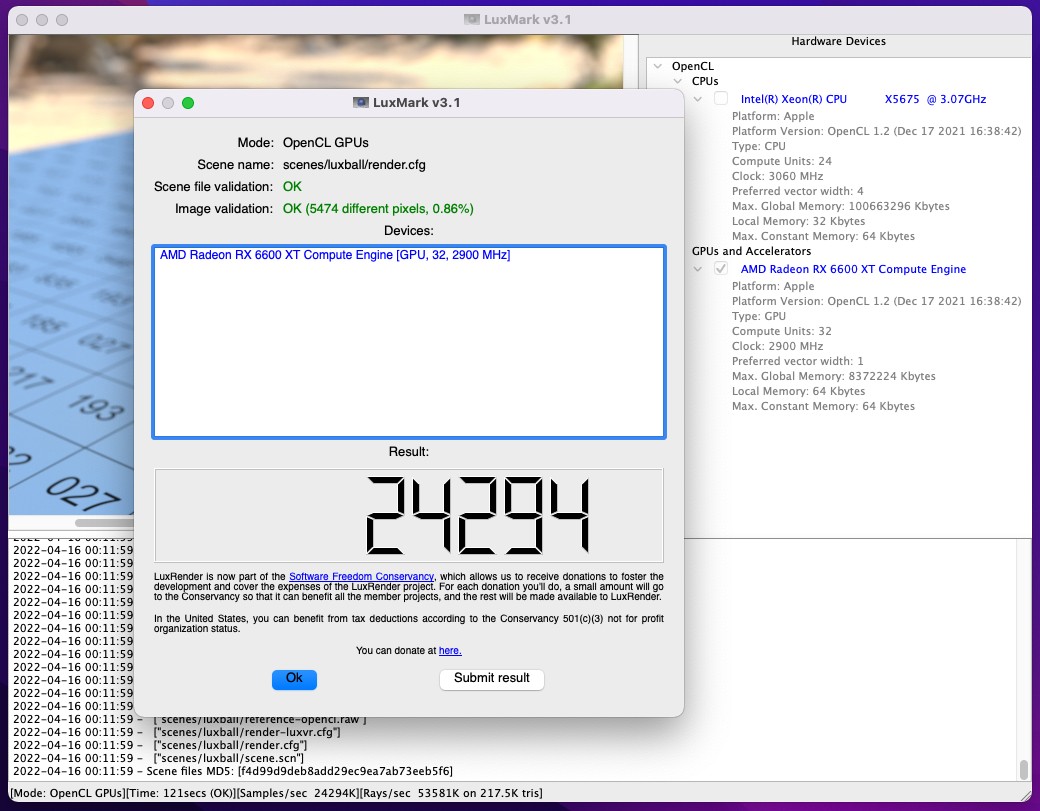Click the Hardware Devices panel header
This screenshot has height=811, width=1040.
[x=838, y=41]
